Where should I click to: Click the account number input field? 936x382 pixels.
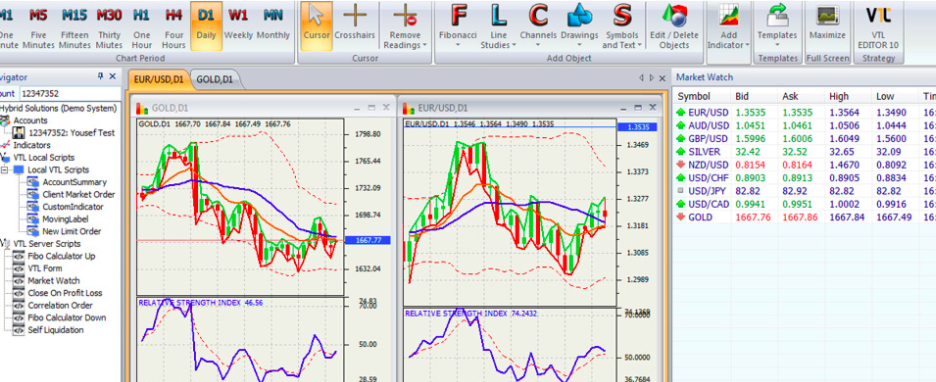(x=69, y=93)
